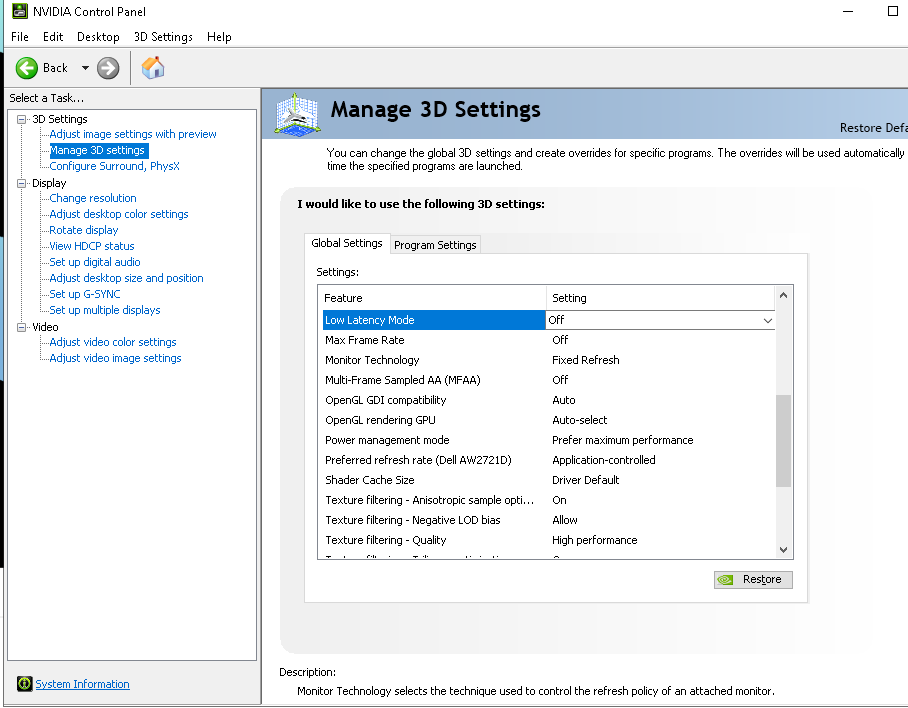Open the Home icon in toolbar

tap(153, 68)
